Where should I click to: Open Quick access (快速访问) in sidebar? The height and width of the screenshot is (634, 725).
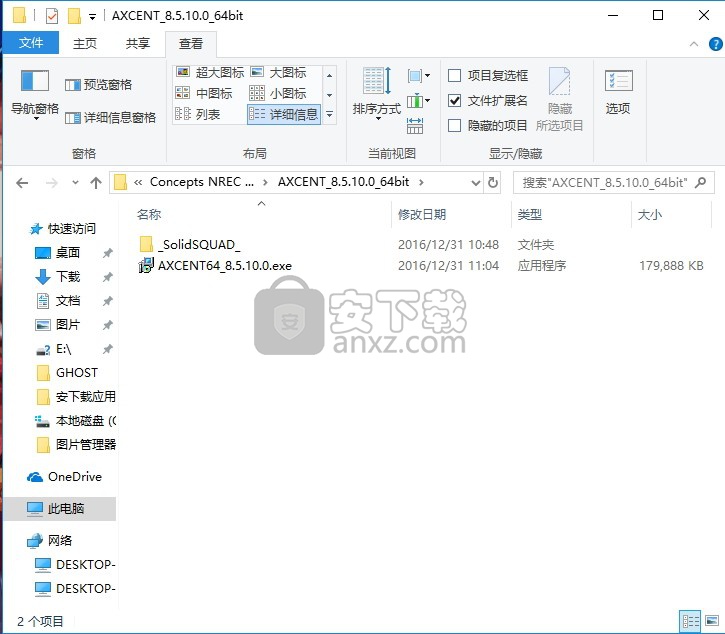click(62, 229)
